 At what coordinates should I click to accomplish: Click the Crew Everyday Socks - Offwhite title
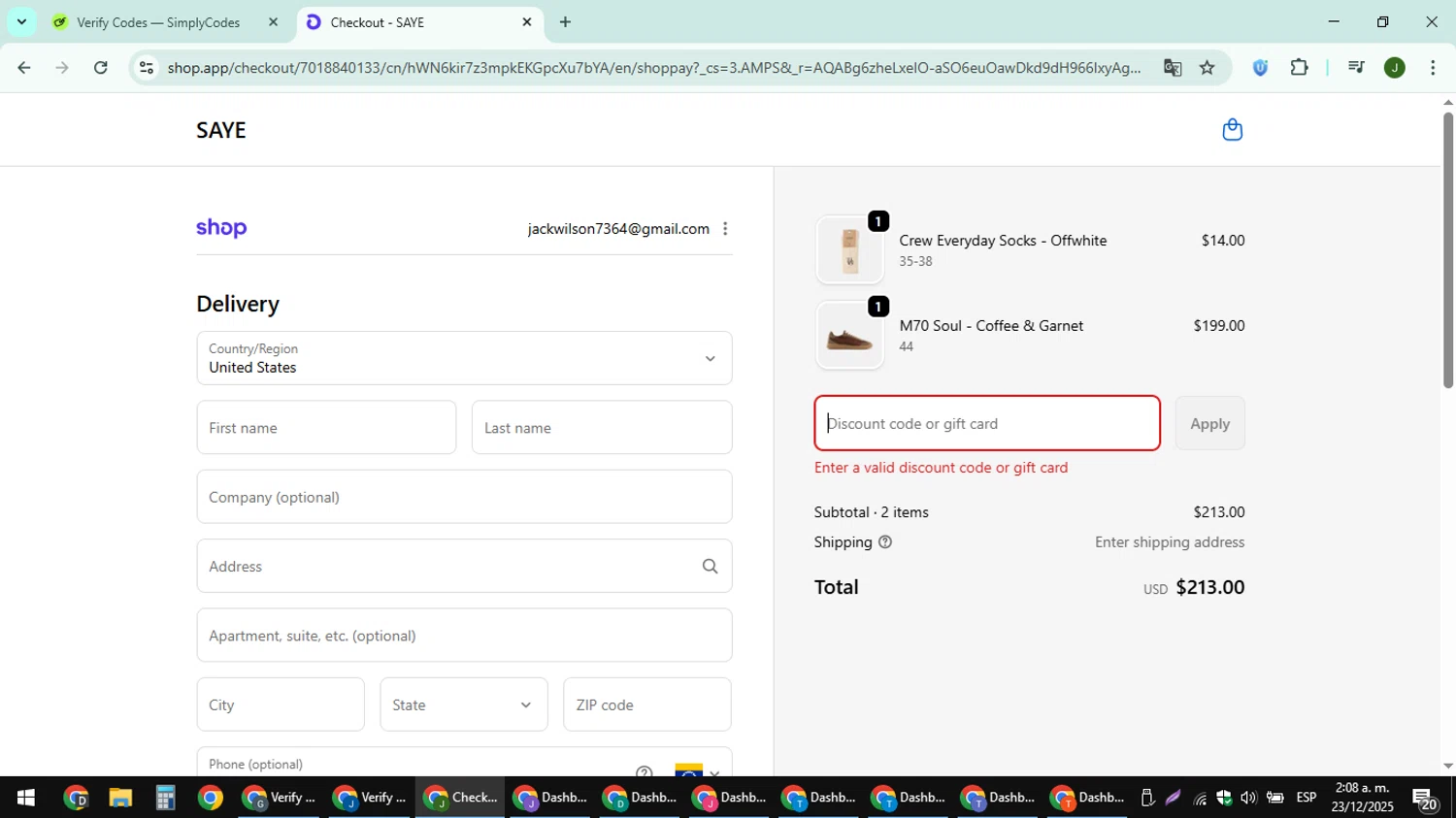(1003, 241)
